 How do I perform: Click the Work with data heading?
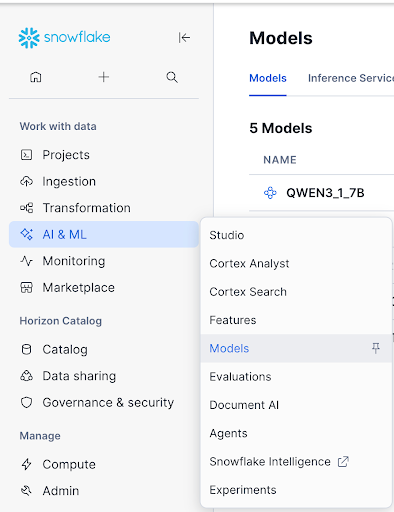(x=58, y=126)
